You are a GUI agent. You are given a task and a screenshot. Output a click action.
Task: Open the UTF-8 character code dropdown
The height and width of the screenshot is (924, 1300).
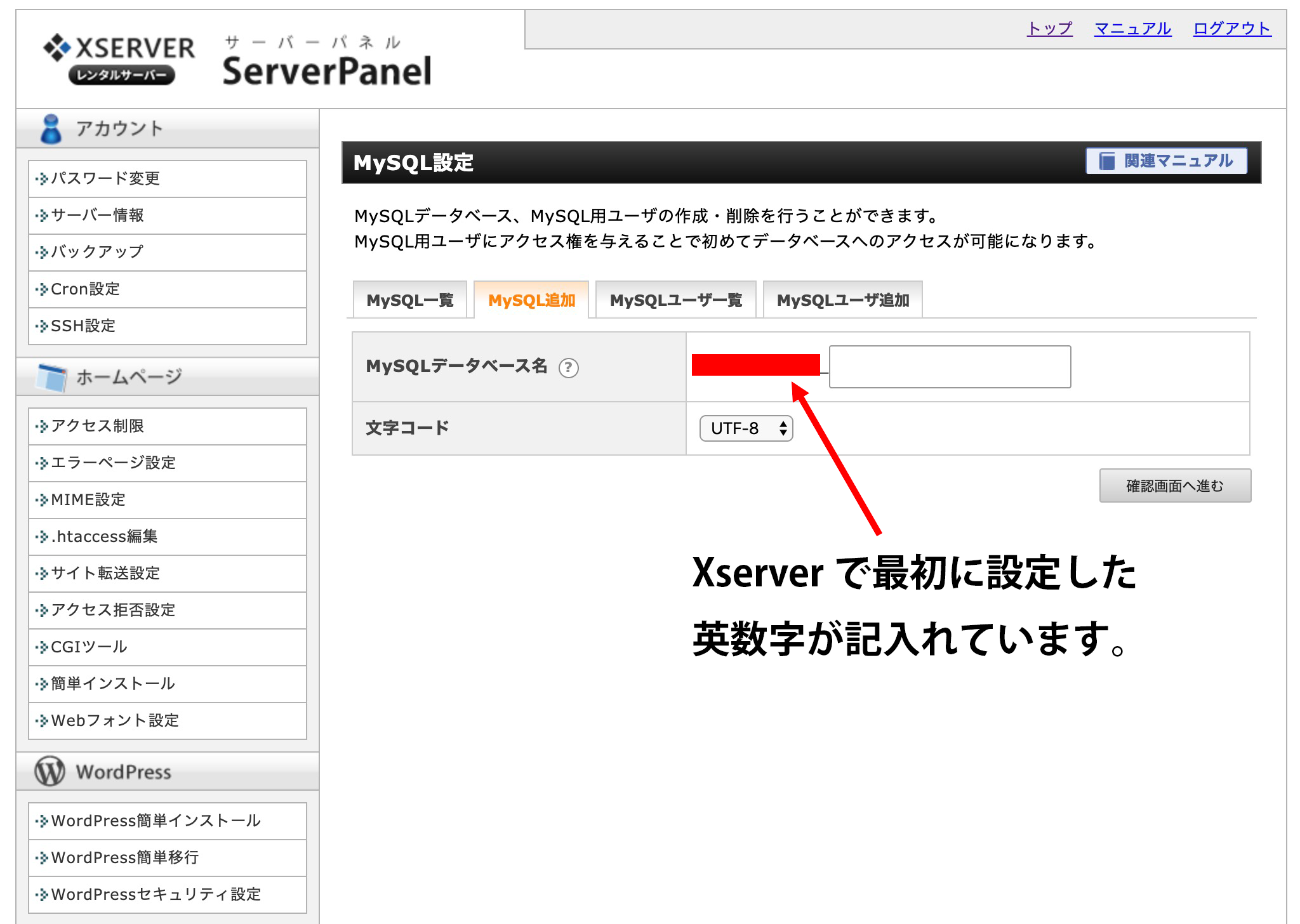tap(746, 428)
